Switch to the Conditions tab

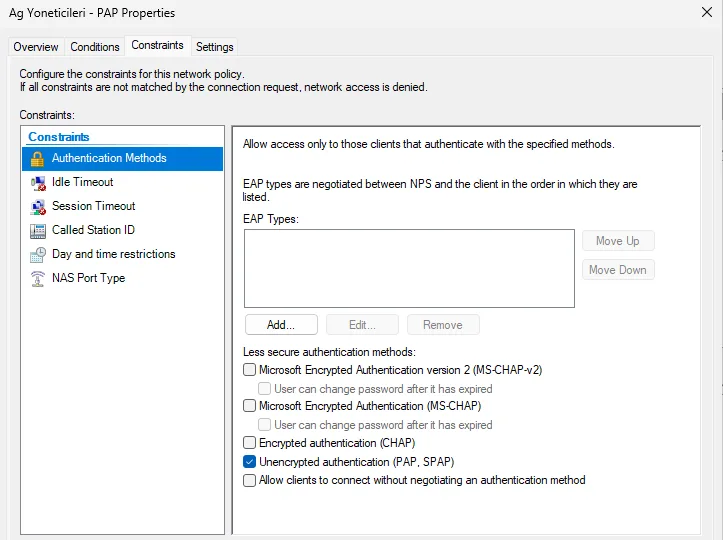pyautogui.click(x=95, y=47)
